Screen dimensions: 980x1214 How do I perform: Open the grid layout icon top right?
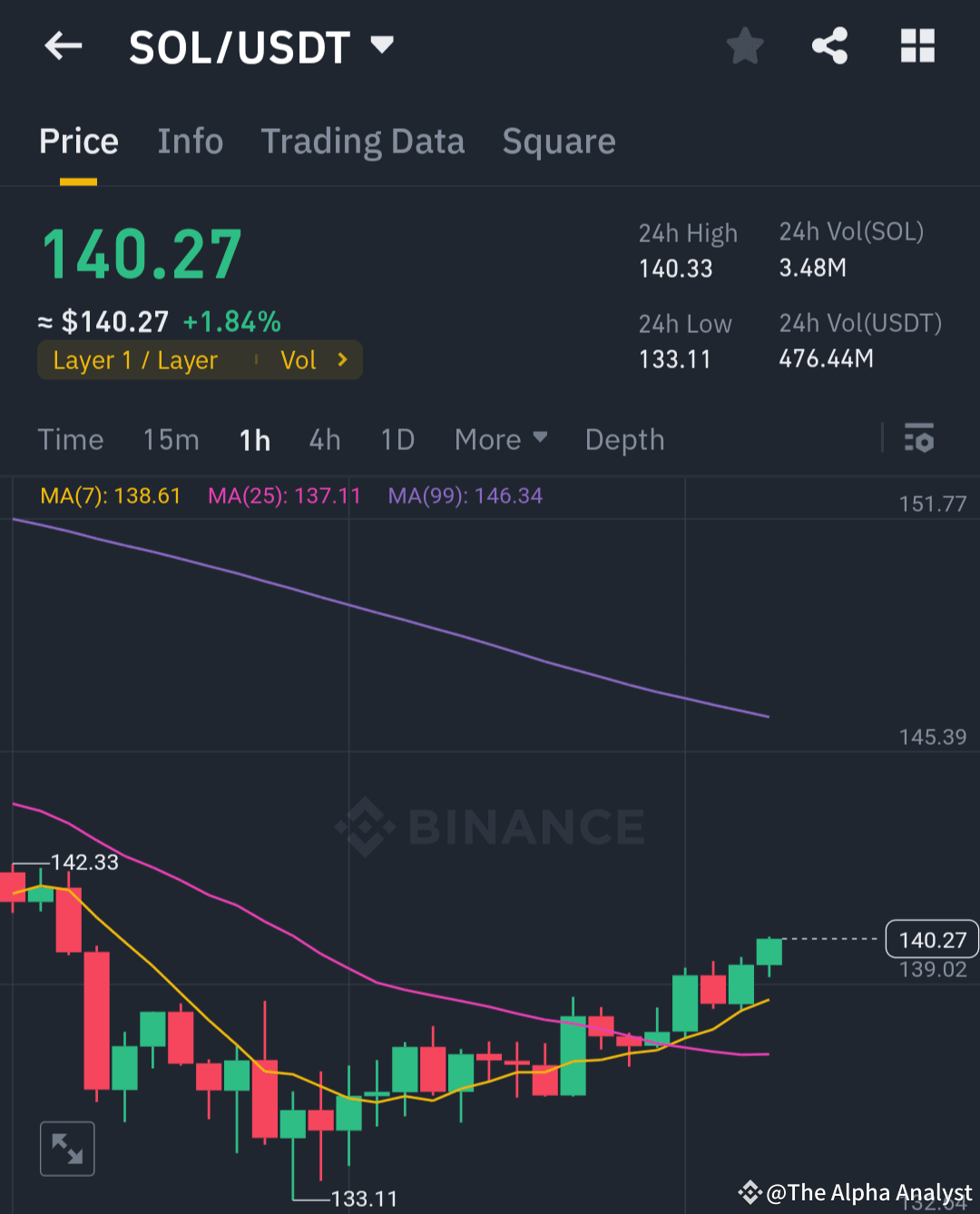[x=916, y=46]
